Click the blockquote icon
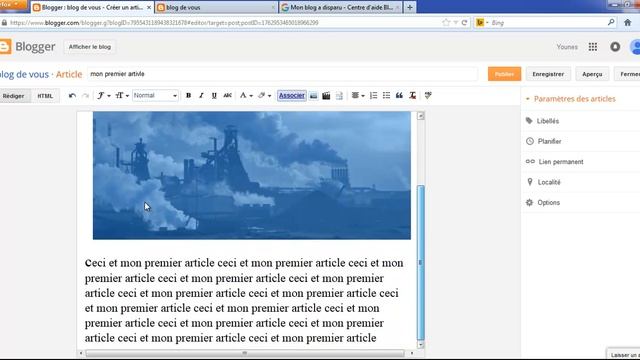This screenshot has width=640, height=360. tap(399, 96)
